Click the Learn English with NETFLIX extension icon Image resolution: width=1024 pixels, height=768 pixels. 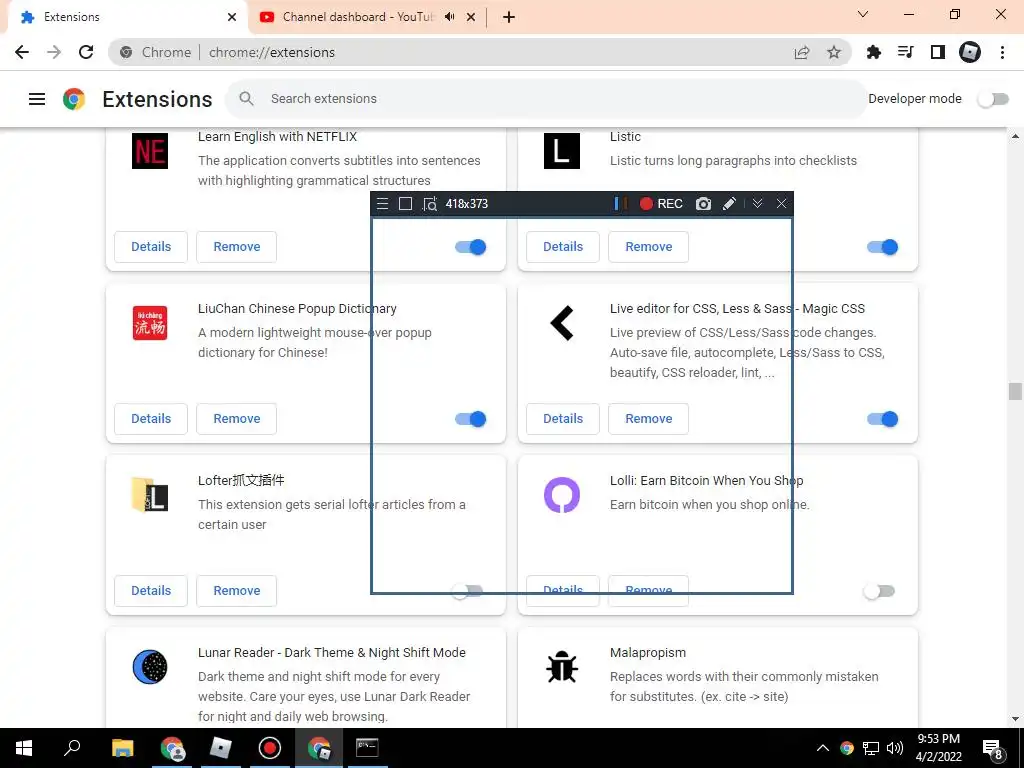tap(150, 151)
